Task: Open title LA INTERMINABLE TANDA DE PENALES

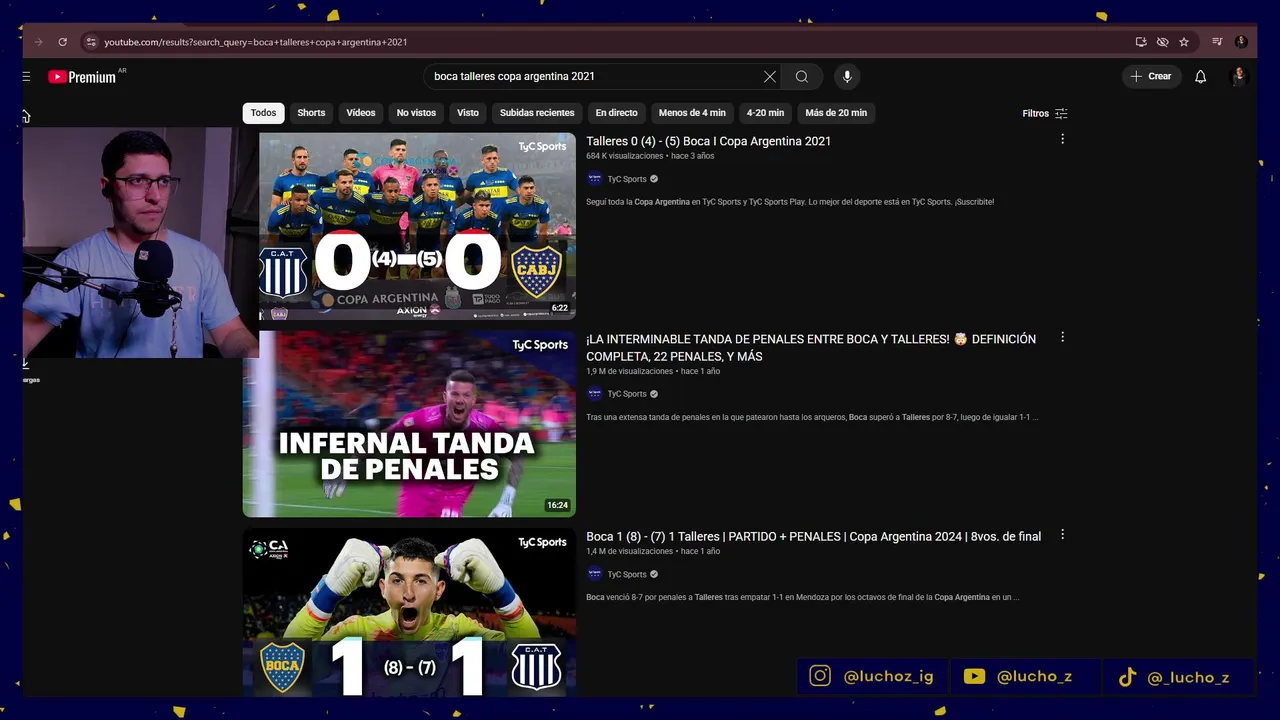Action: click(x=811, y=347)
